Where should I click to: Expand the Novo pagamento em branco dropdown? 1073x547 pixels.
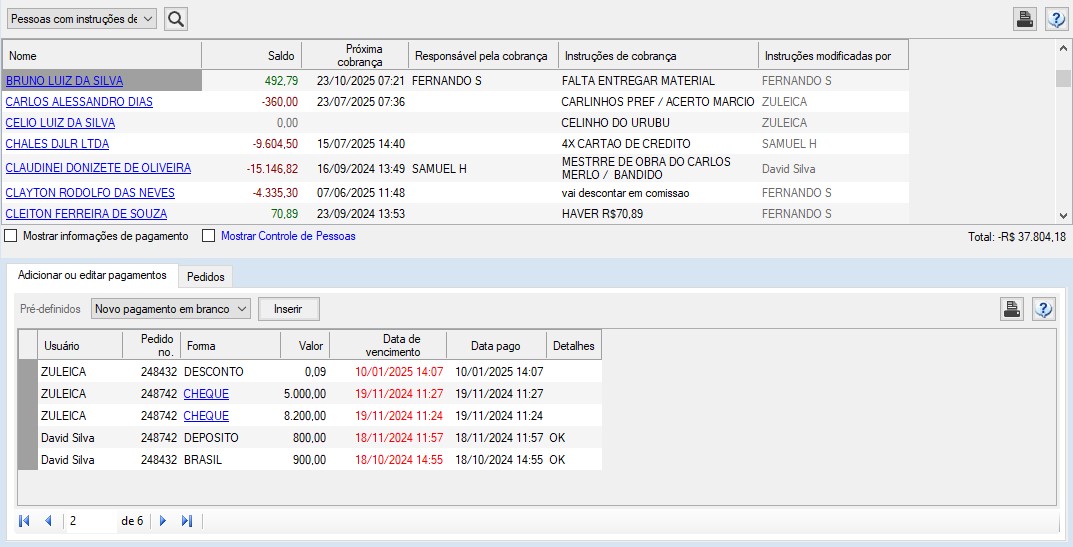(x=170, y=309)
